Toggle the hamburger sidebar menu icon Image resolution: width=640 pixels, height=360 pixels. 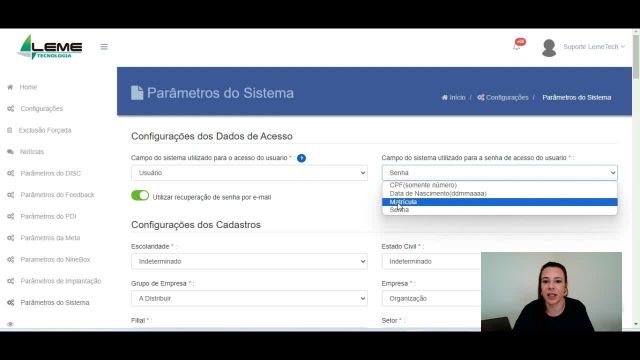point(104,47)
